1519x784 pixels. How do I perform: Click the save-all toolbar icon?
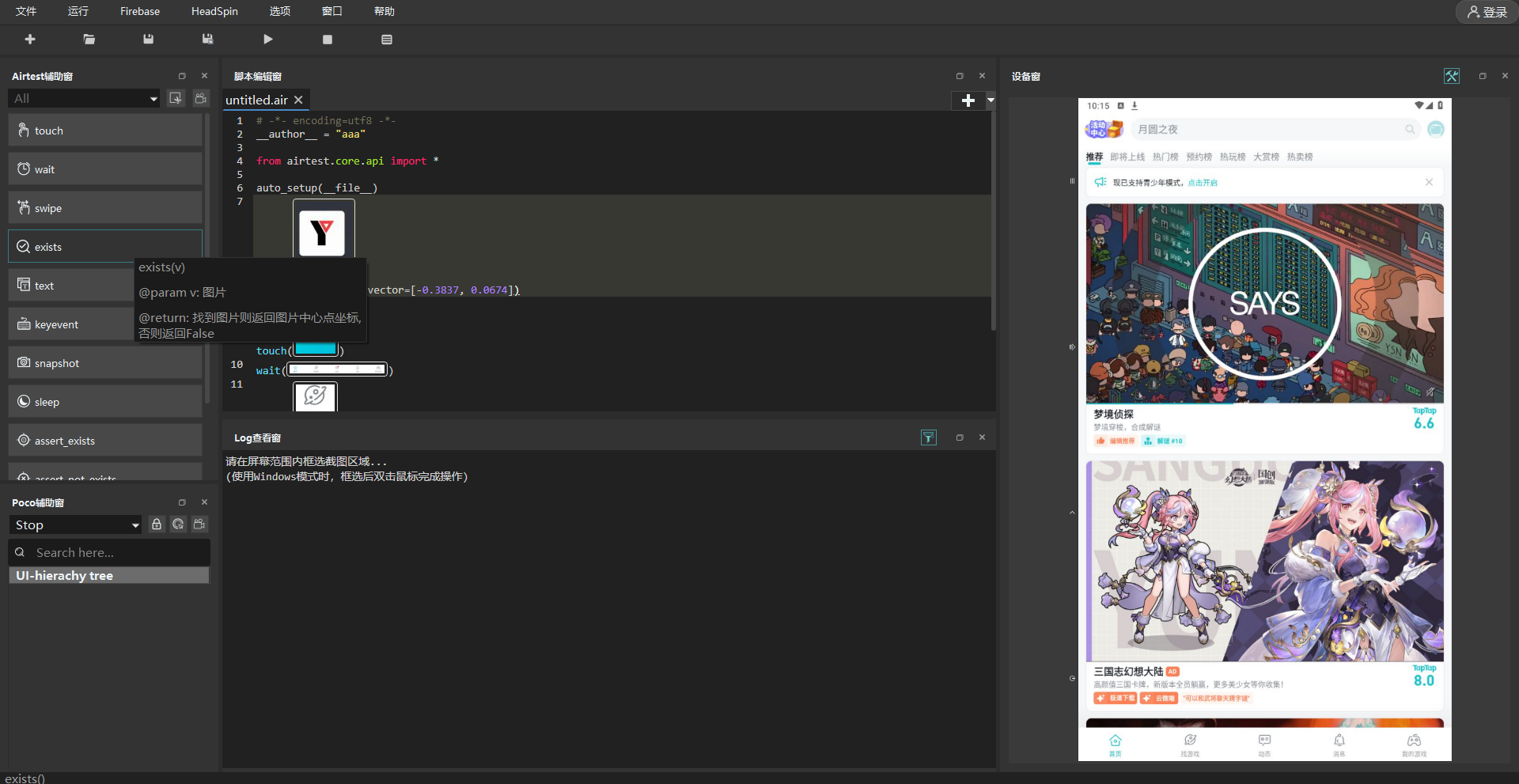[x=207, y=40]
